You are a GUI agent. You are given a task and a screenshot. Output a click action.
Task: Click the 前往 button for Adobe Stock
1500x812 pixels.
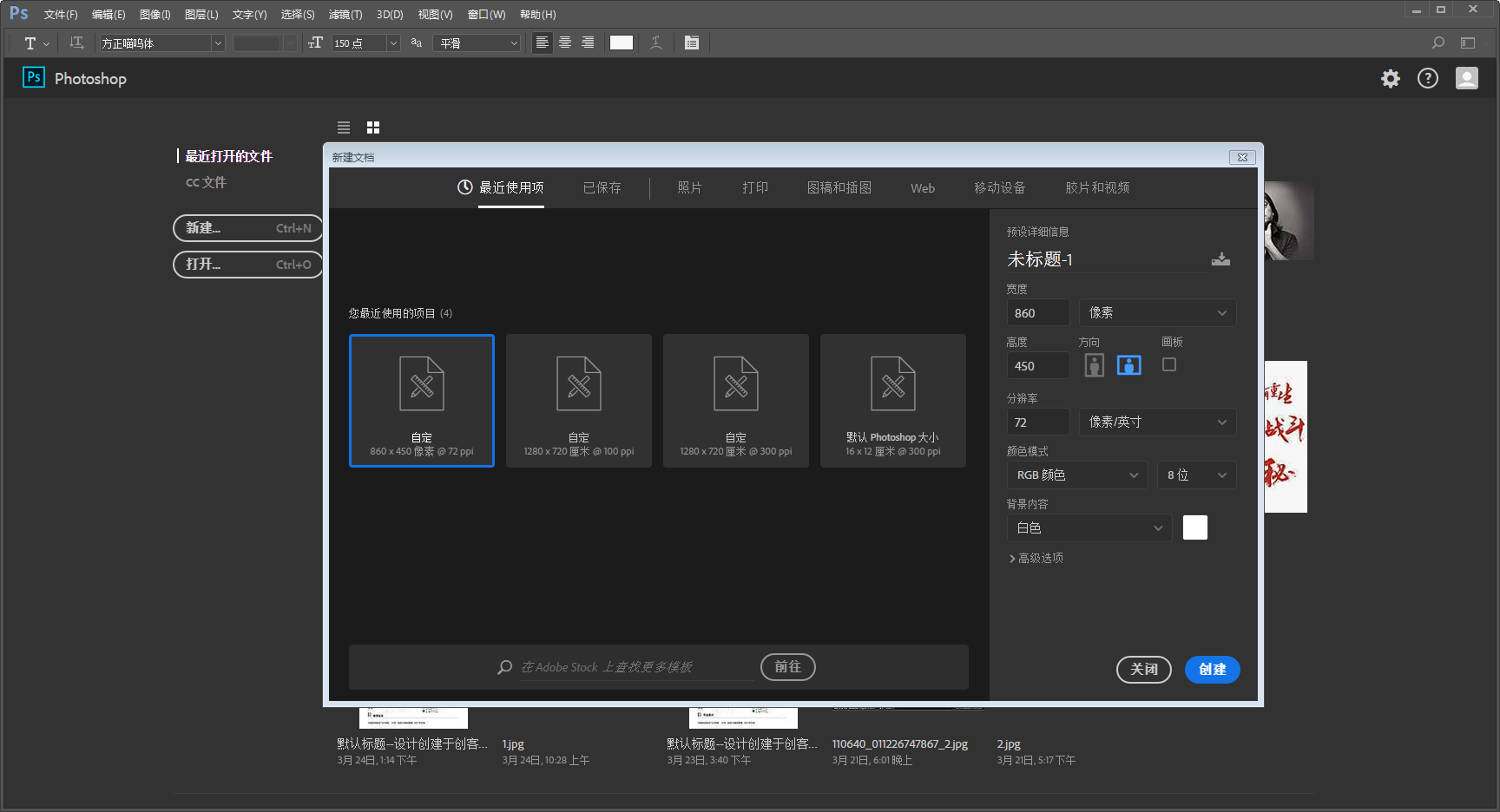pyautogui.click(x=788, y=667)
